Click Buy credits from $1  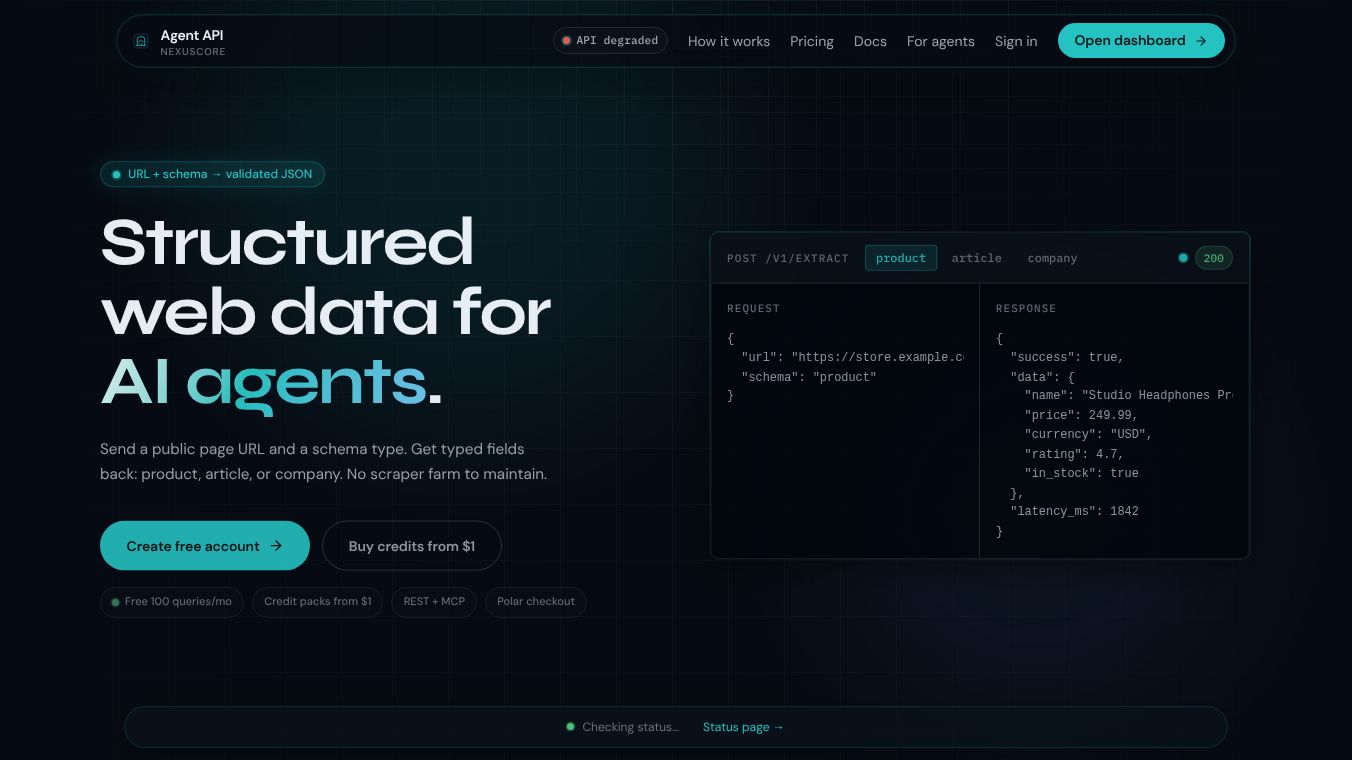point(412,546)
